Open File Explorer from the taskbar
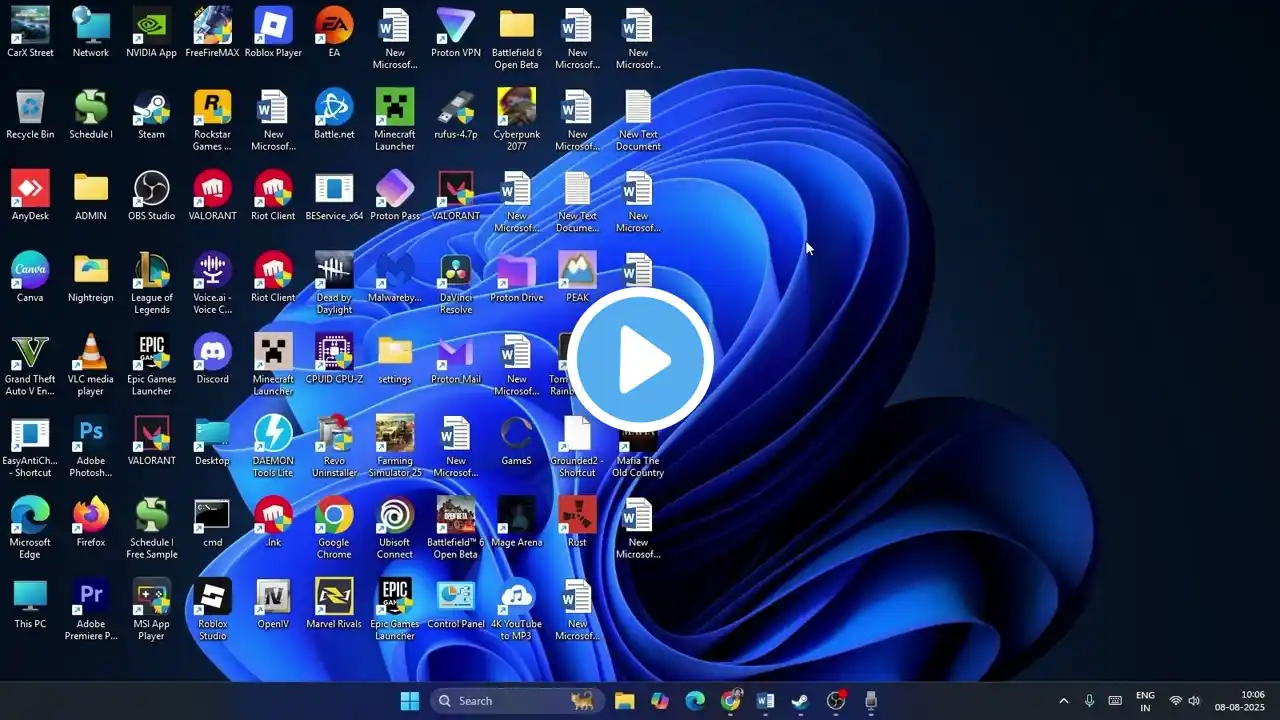The image size is (1280, 720). point(625,701)
